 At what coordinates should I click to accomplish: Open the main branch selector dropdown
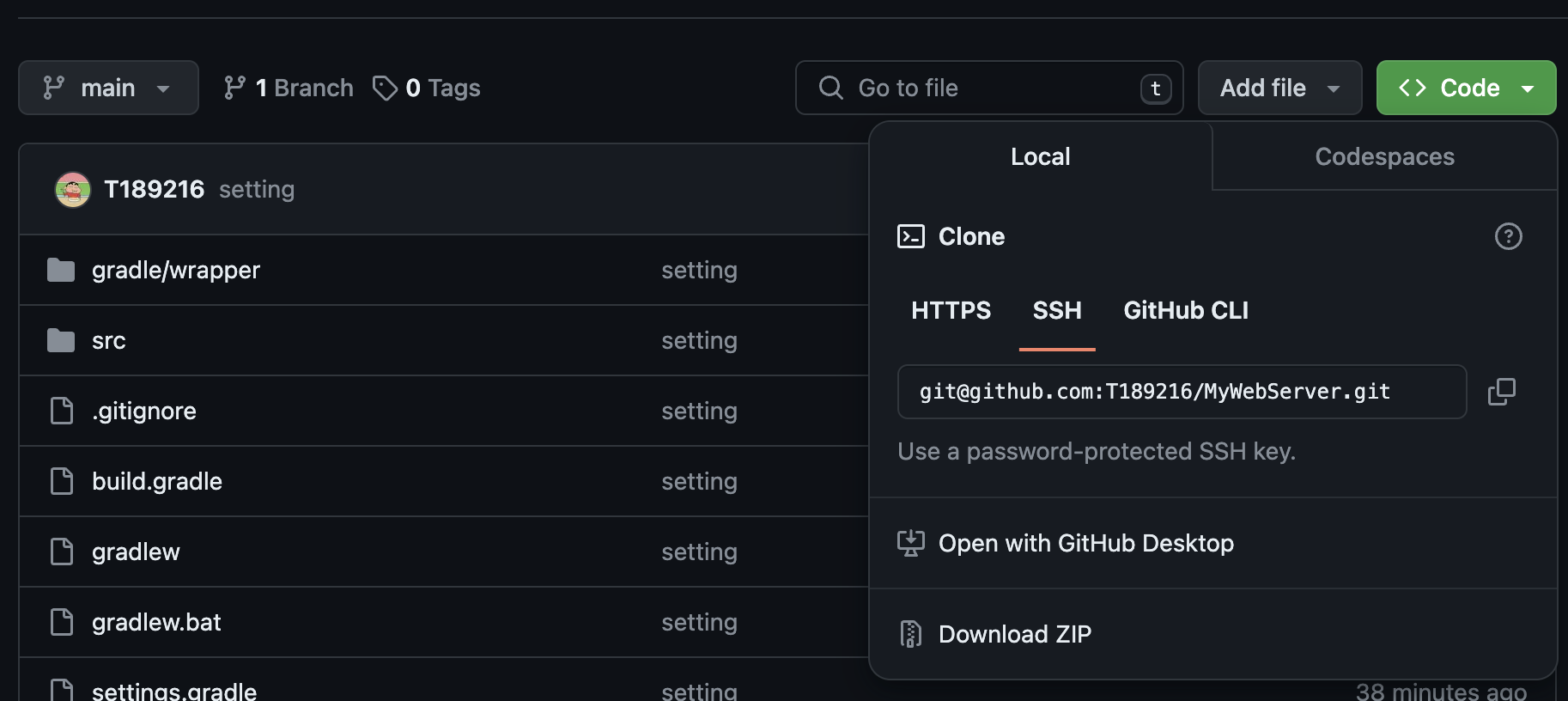108,88
